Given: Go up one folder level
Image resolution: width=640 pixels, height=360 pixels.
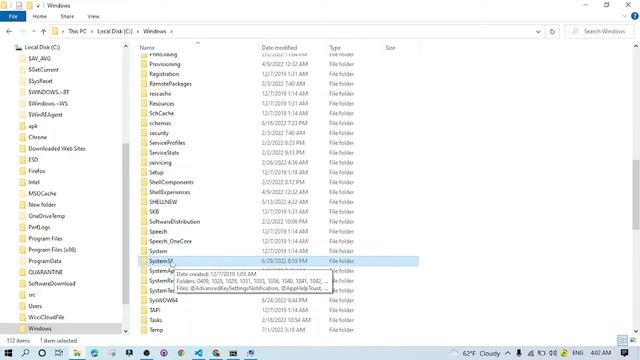Looking at the screenshot, I should point(43,31).
